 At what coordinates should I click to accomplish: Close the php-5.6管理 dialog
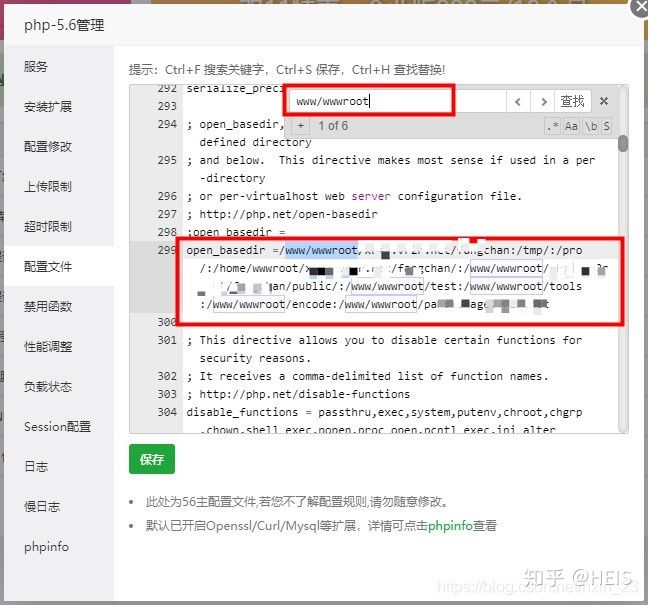640,7
